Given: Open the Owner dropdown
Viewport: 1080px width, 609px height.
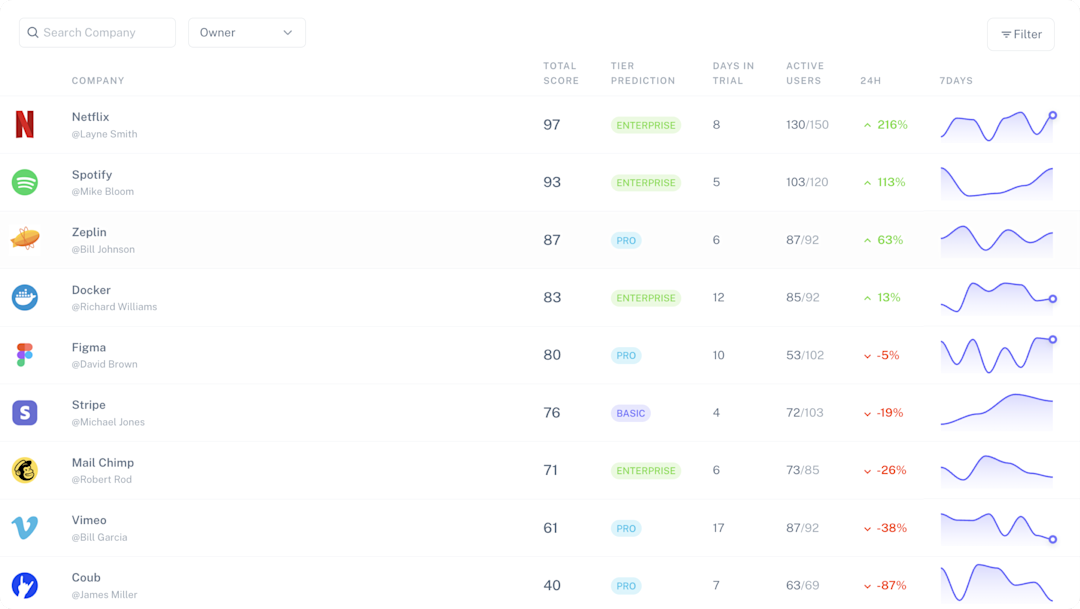Looking at the screenshot, I should (247, 32).
